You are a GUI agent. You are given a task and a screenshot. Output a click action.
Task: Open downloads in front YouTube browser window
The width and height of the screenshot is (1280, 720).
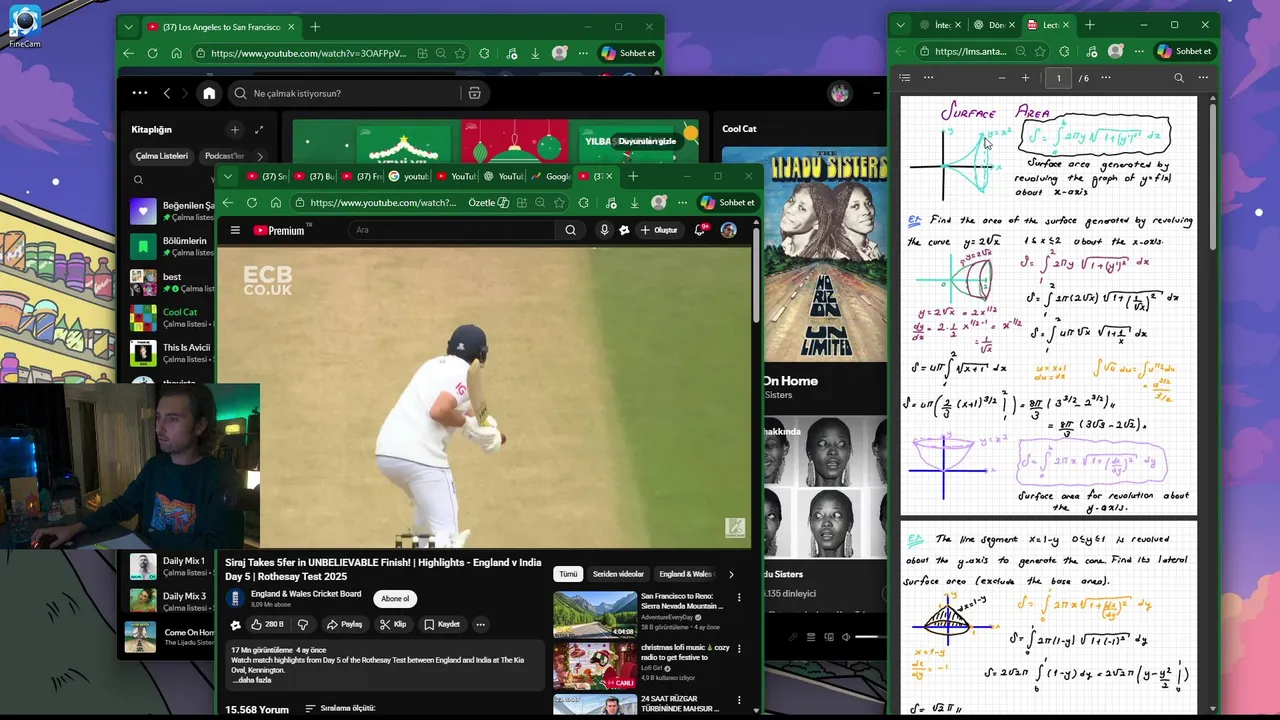click(634, 202)
